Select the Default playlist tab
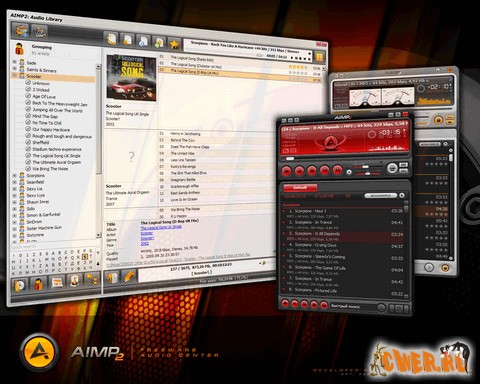This screenshot has width=480, height=384. click(300, 188)
